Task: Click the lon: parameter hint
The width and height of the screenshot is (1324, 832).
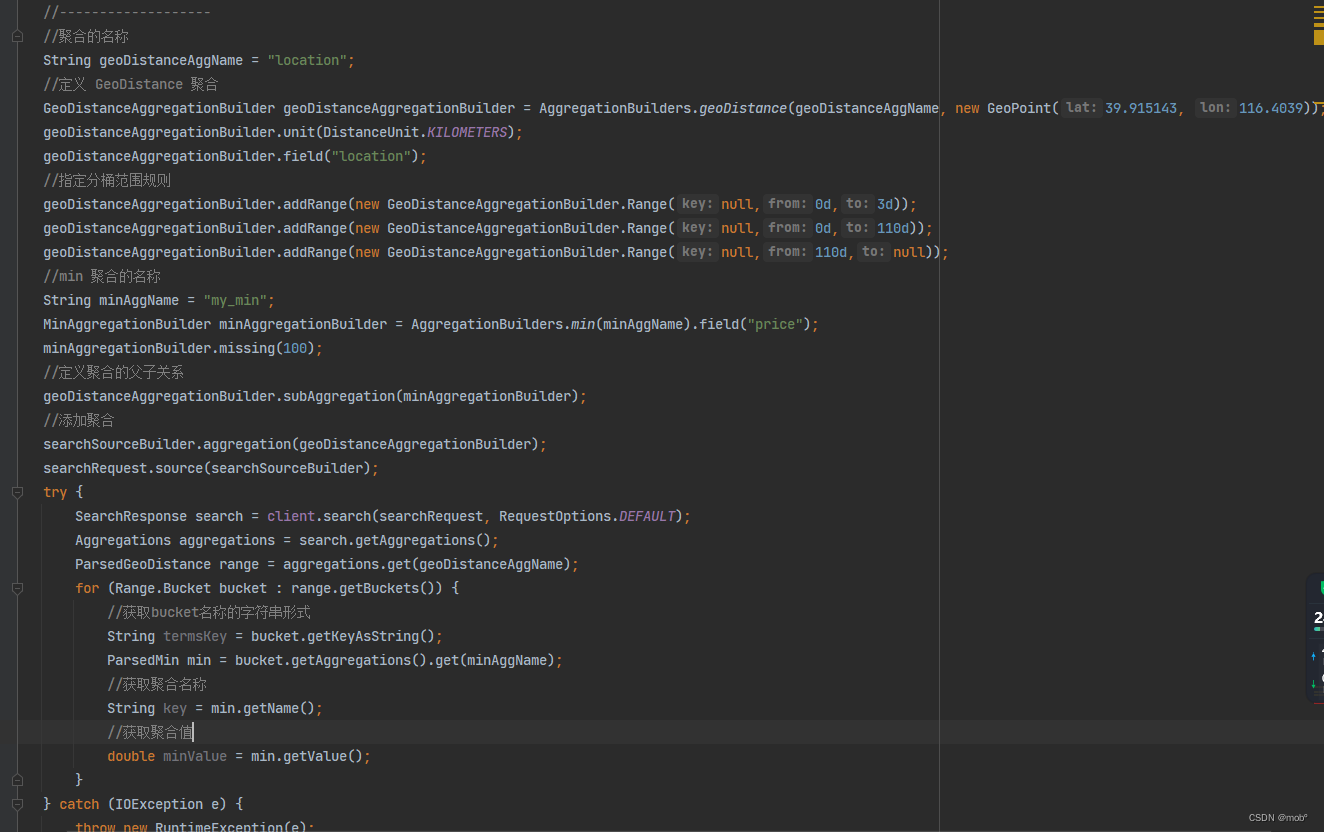Action: pos(1215,108)
